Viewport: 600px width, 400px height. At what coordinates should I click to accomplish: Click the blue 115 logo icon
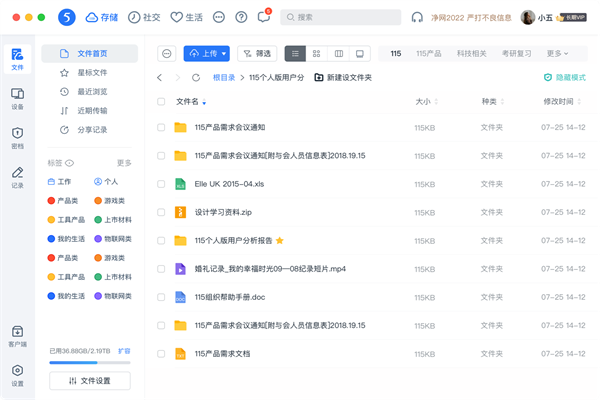tap(67, 17)
